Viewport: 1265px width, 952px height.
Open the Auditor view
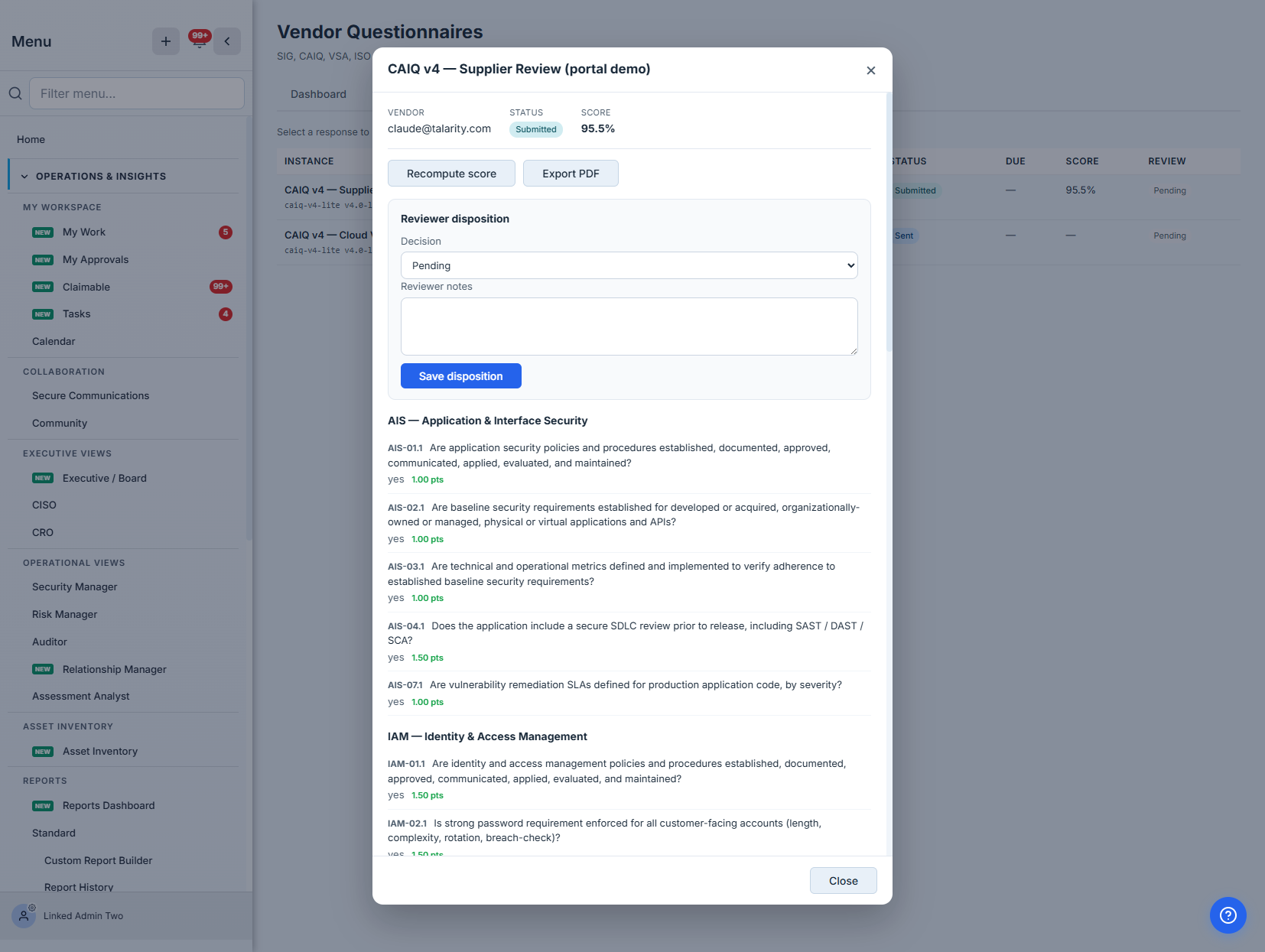50,642
